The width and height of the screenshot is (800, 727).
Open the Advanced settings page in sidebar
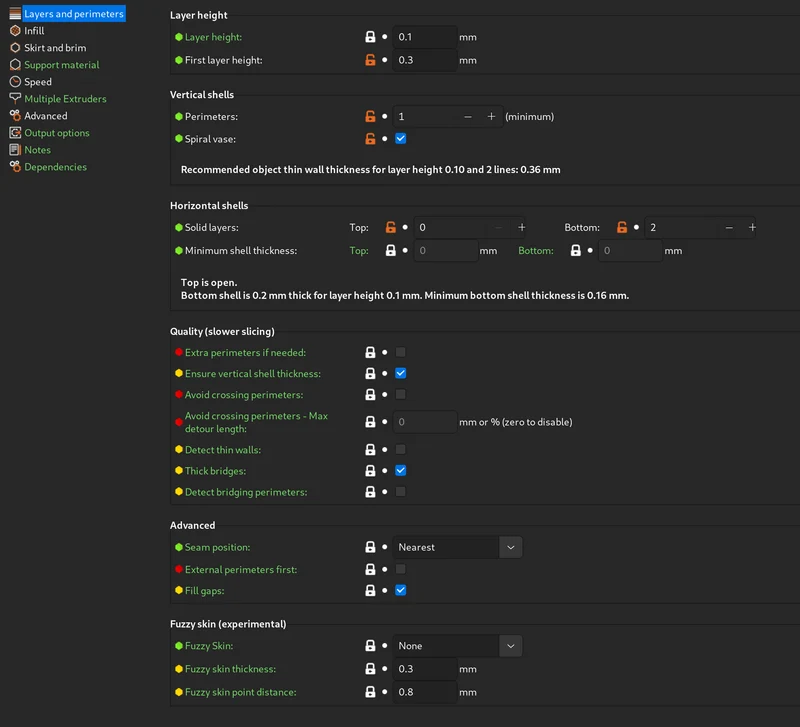(x=46, y=116)
